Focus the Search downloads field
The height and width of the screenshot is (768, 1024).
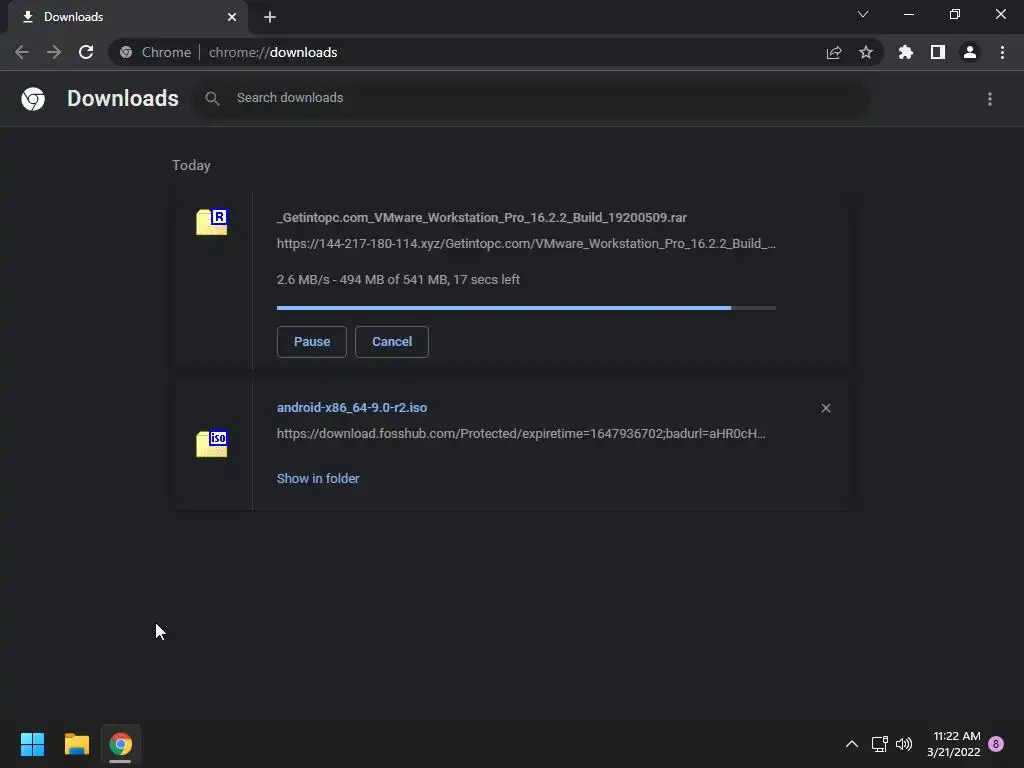530,98
